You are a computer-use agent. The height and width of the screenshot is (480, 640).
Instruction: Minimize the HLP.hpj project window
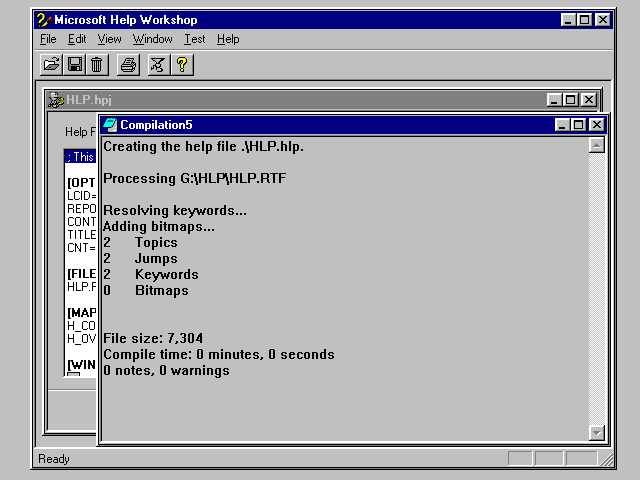point(554,100)
